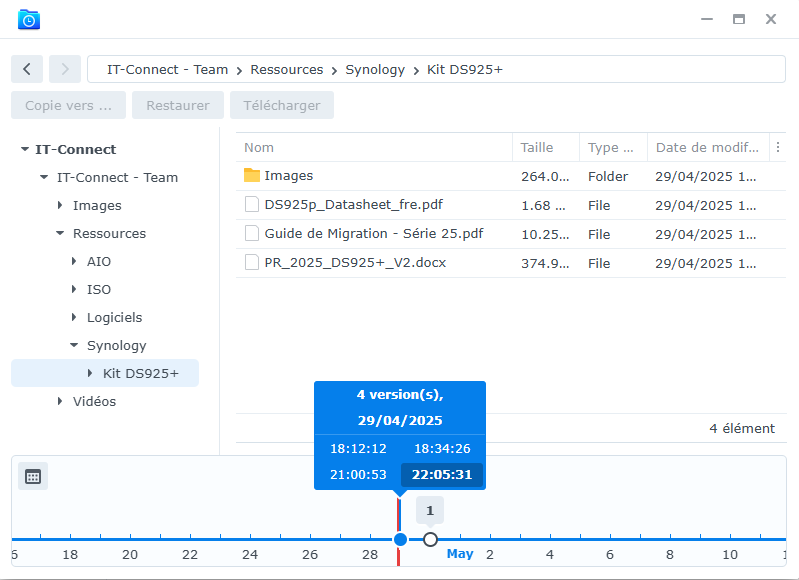Collapse the IT-Connect root tree node

click(x=25, y=150)
